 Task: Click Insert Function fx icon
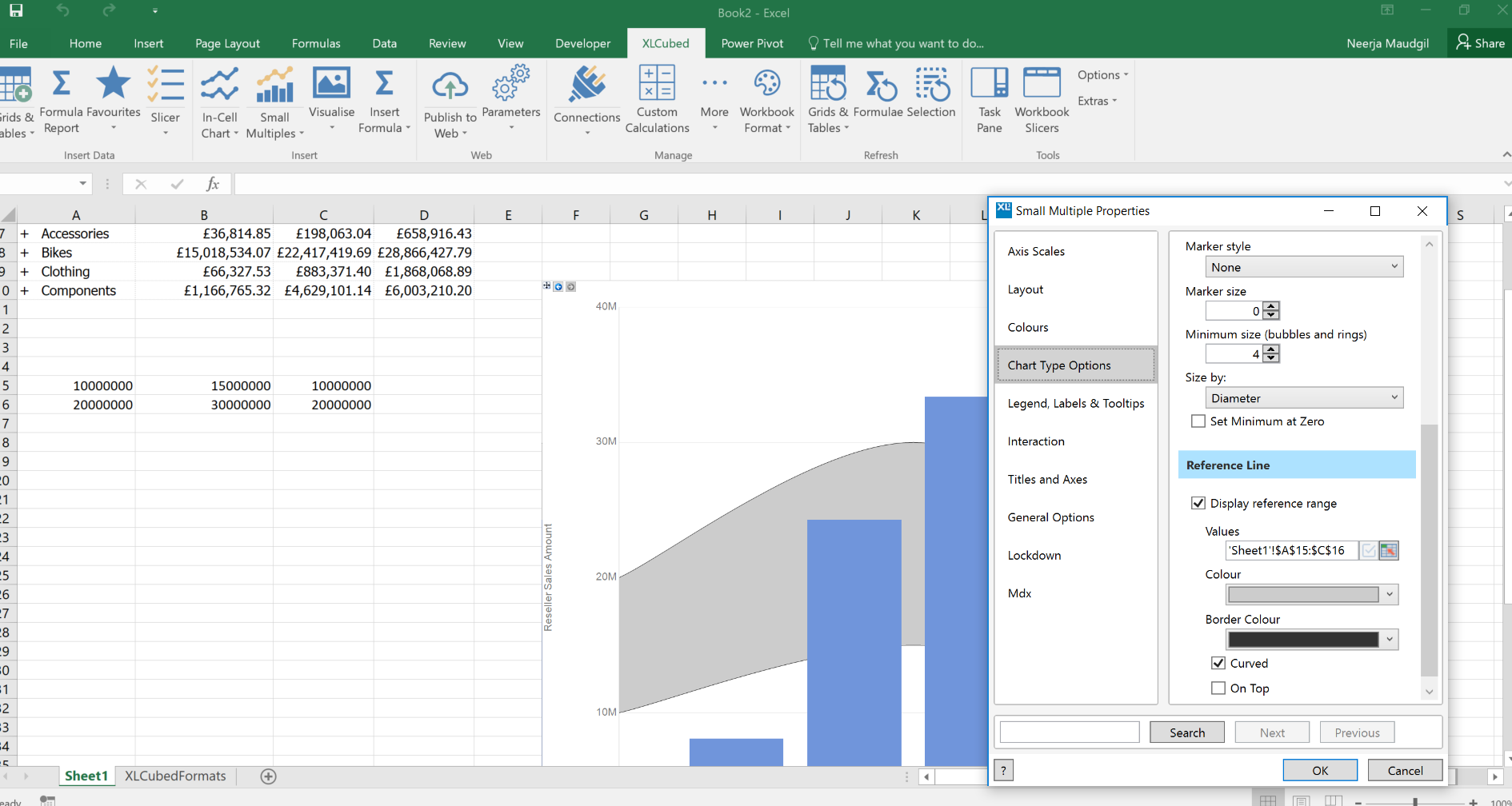click(213, 184)
